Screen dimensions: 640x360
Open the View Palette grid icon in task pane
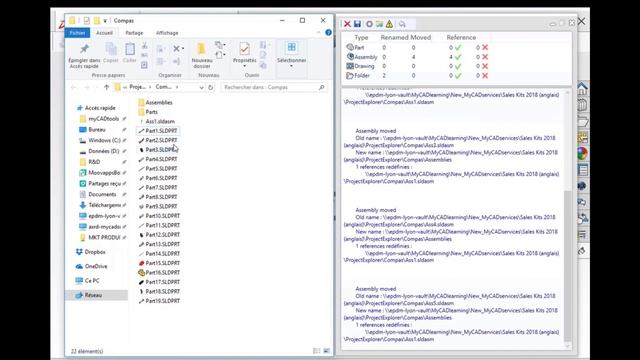(x=582, y=138)
